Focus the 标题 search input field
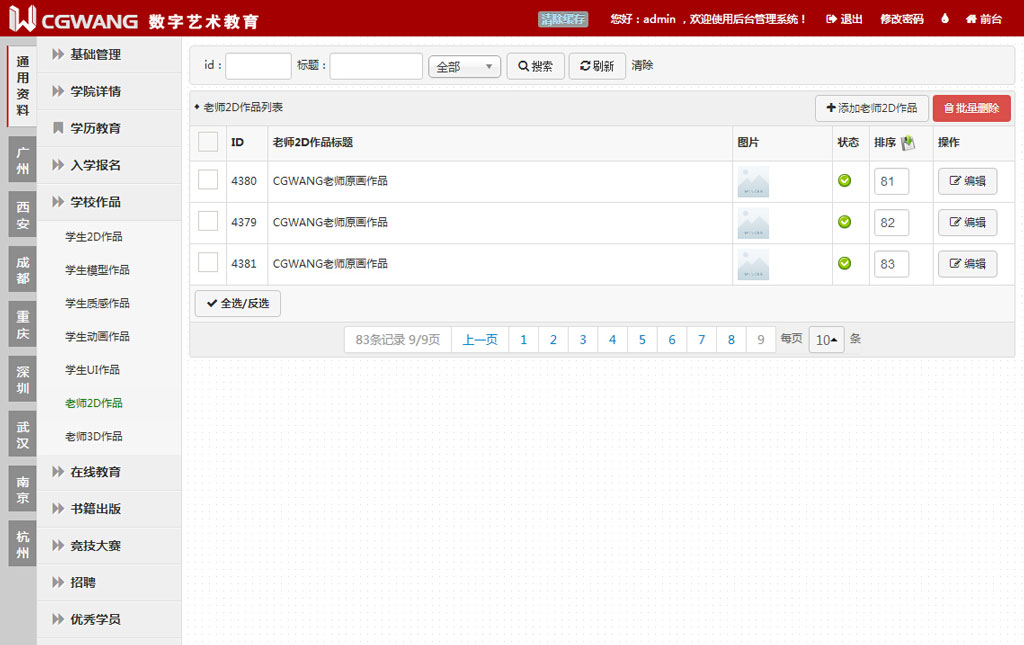Image resolution: width=1024 pixels, height=645 pixels. tap(376, 66)
